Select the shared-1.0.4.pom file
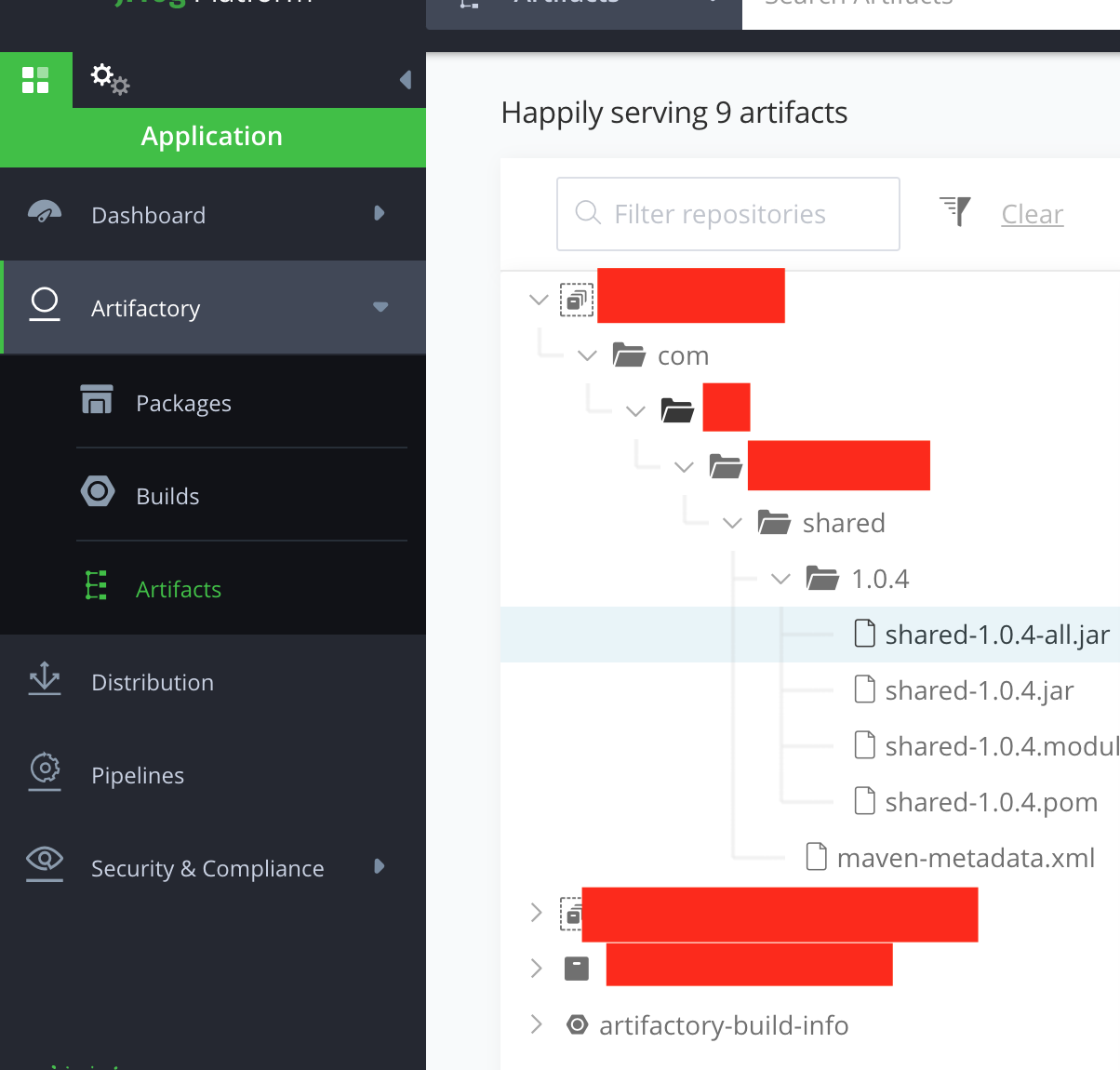Screen dimensions: 1120x1070 coord(992,802)
